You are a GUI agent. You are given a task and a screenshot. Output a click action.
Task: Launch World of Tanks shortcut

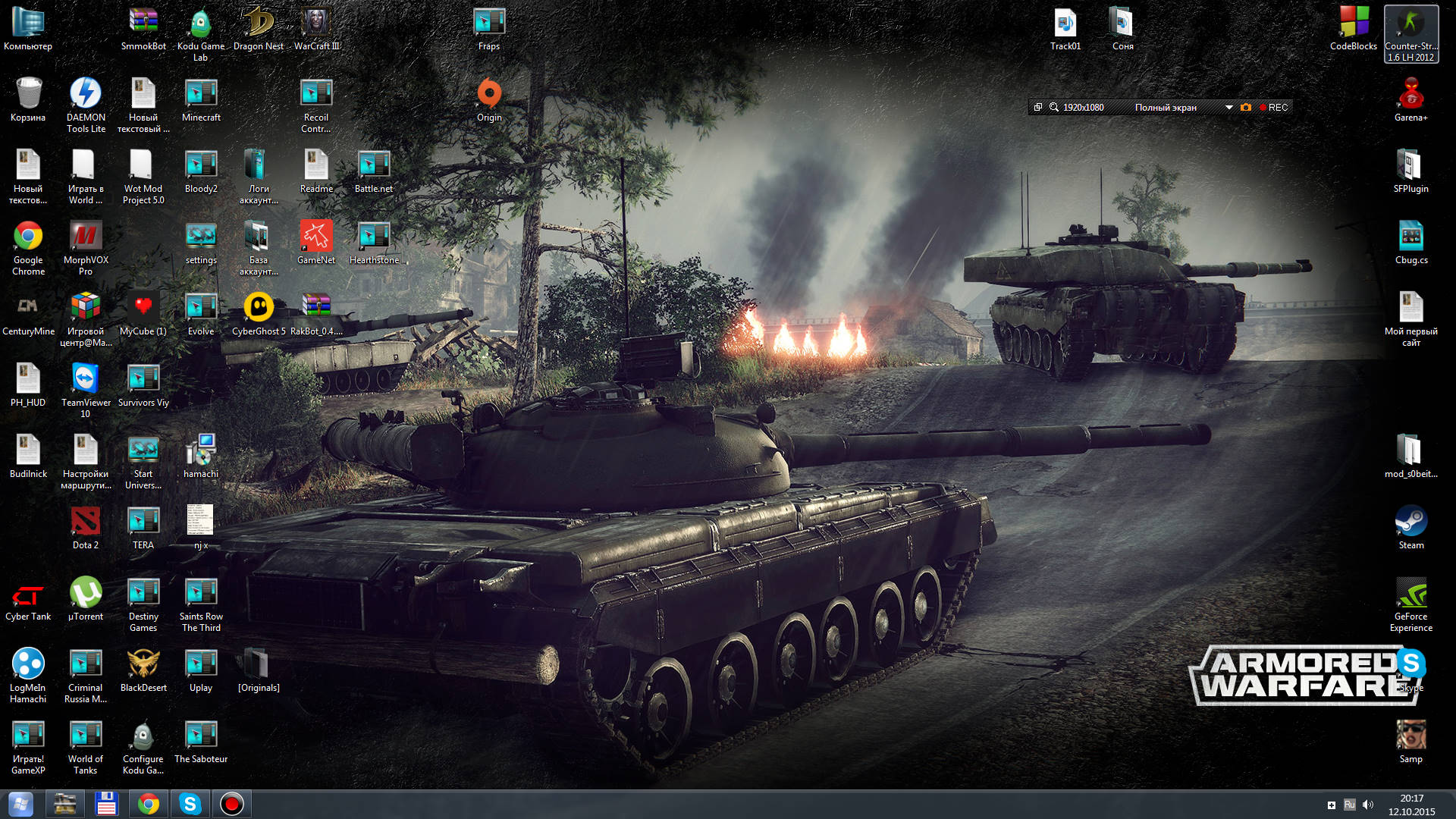86,746
